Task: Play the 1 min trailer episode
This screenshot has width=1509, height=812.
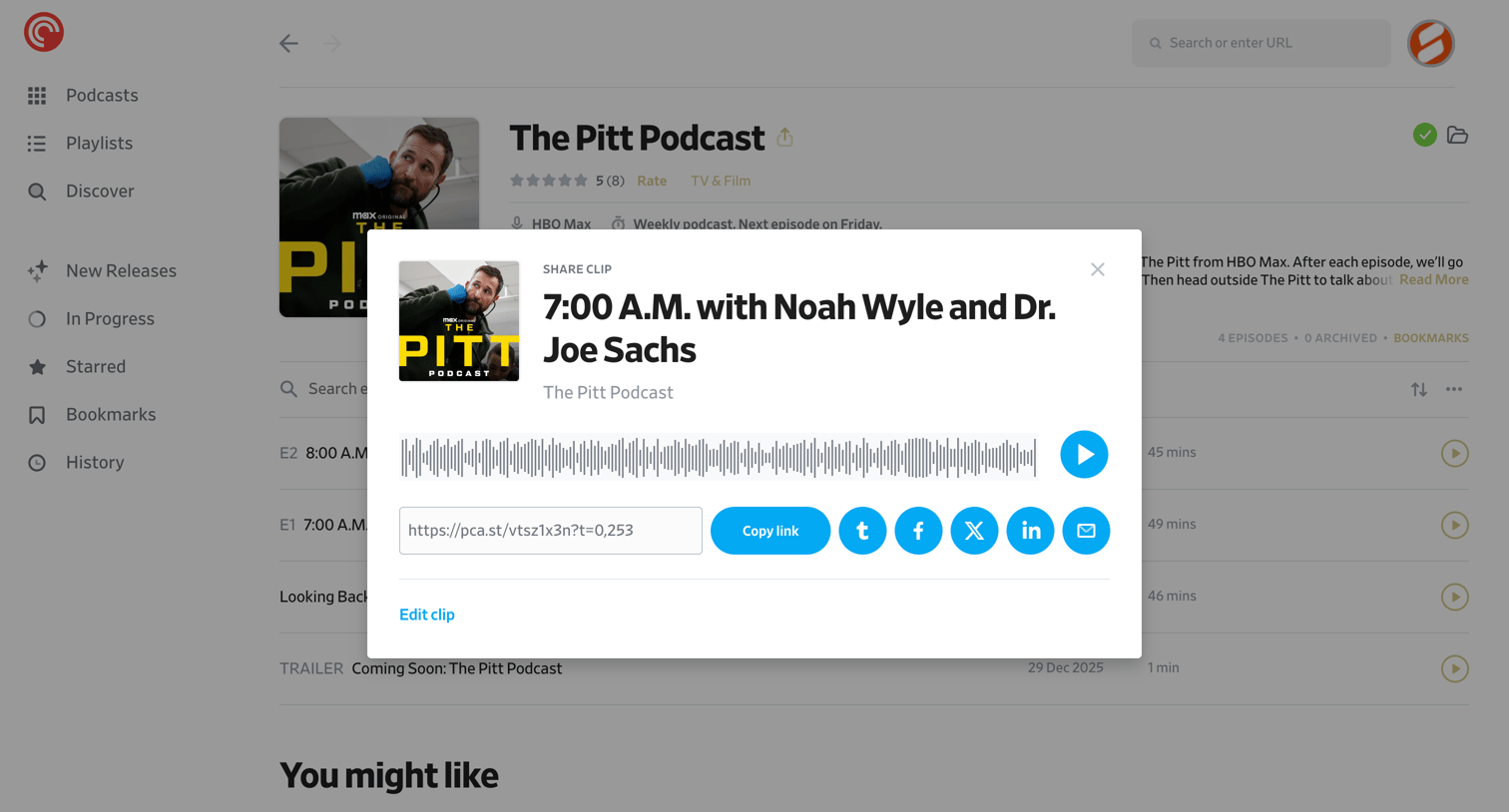Action: click(1455, 668)
